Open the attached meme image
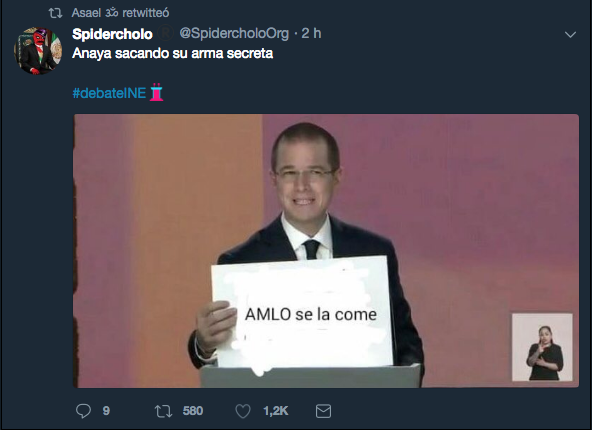Screen dimensions: 592x430 [x=326, y=251]
